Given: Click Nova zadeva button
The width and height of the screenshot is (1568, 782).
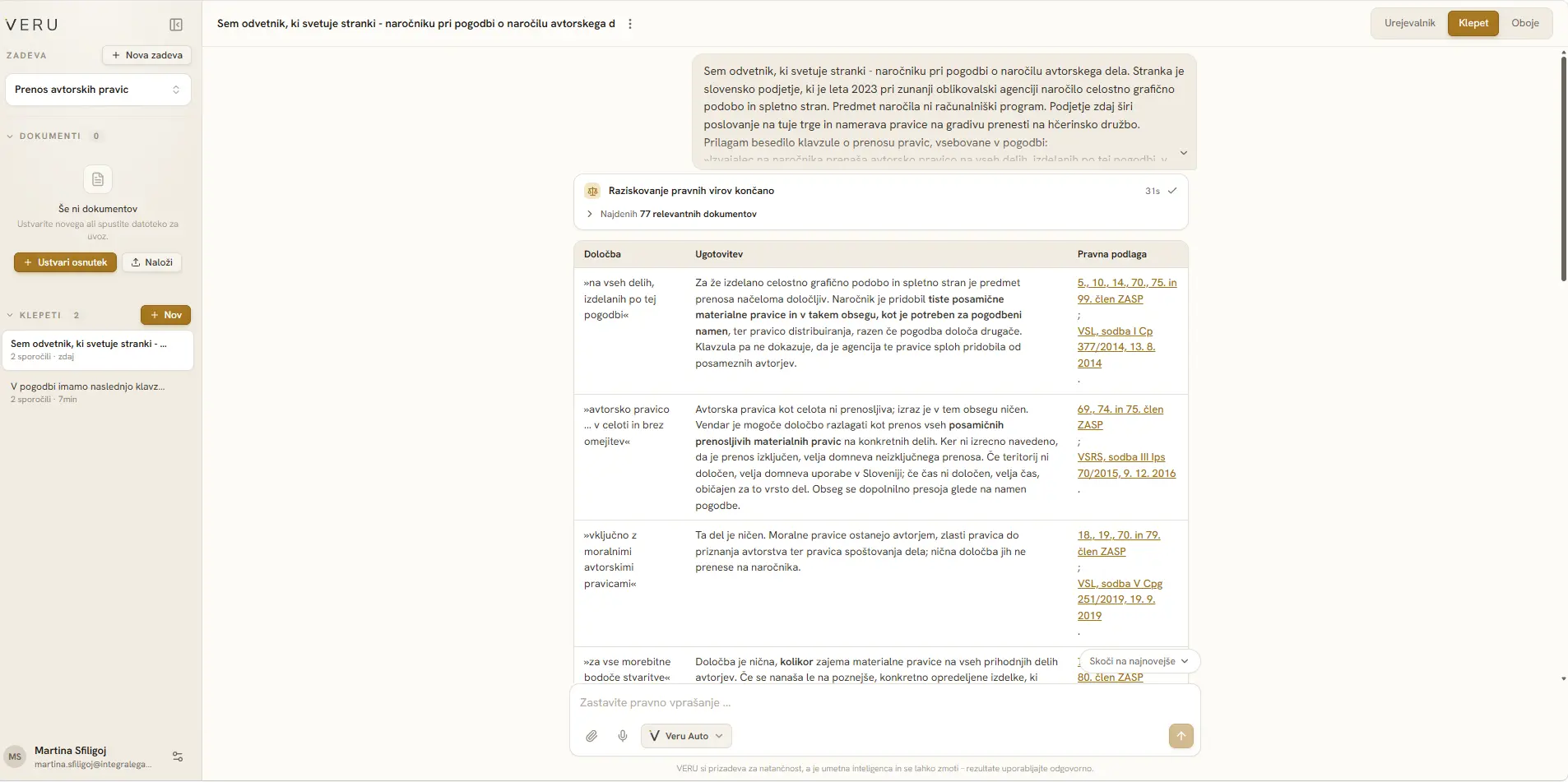Looking at the screenshot, I should (147, 55).
